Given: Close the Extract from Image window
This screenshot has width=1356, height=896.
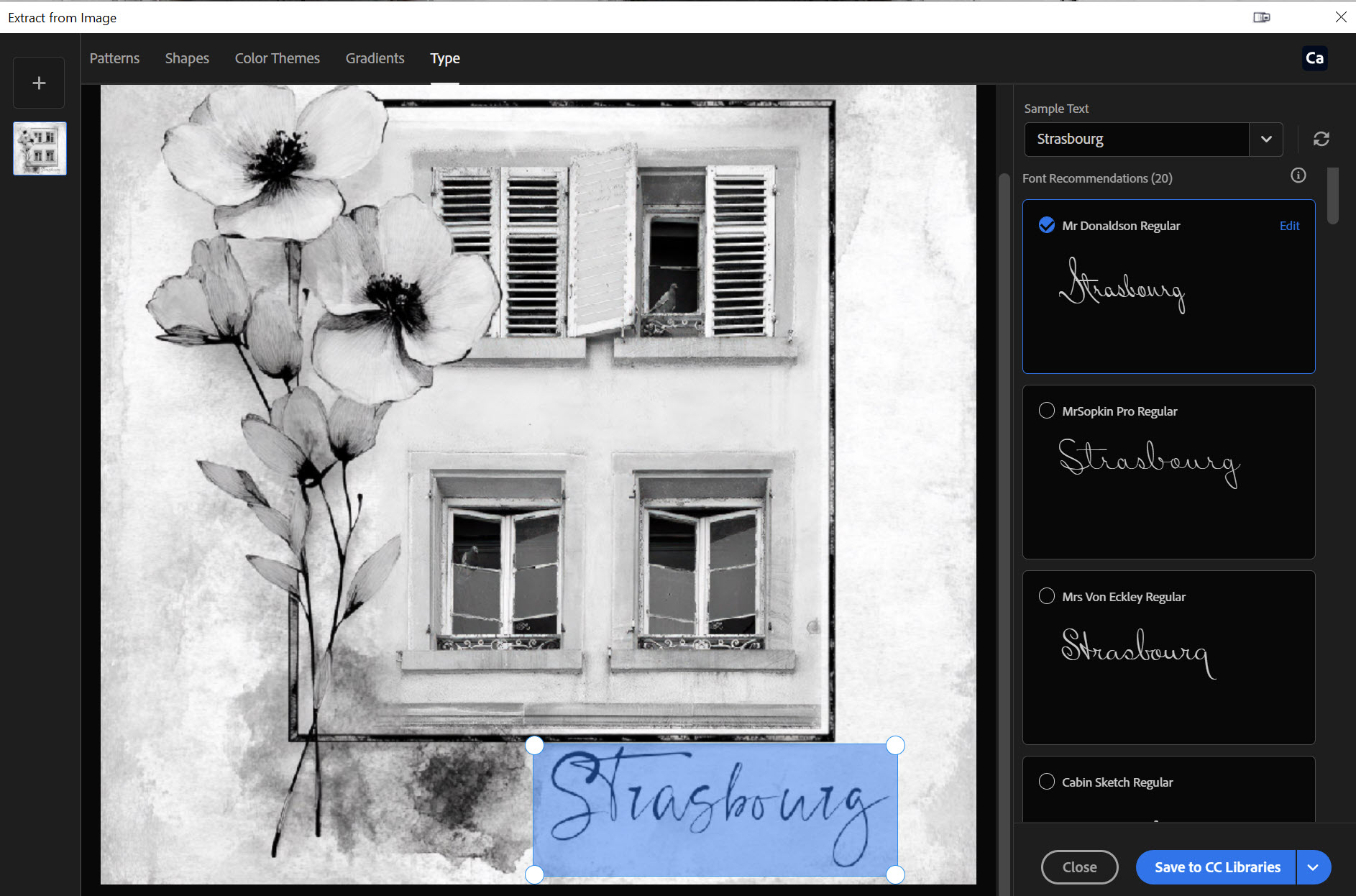Looking at the screenshot, I should [x=1341, y=17].
